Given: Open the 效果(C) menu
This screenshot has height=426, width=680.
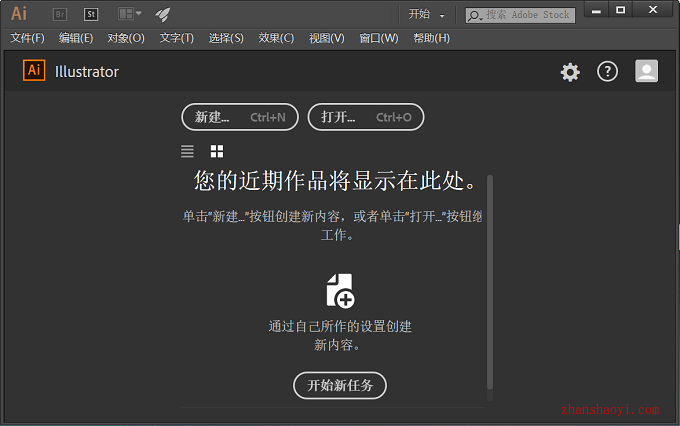Looking at the screenshot, I should coord(276,38).
